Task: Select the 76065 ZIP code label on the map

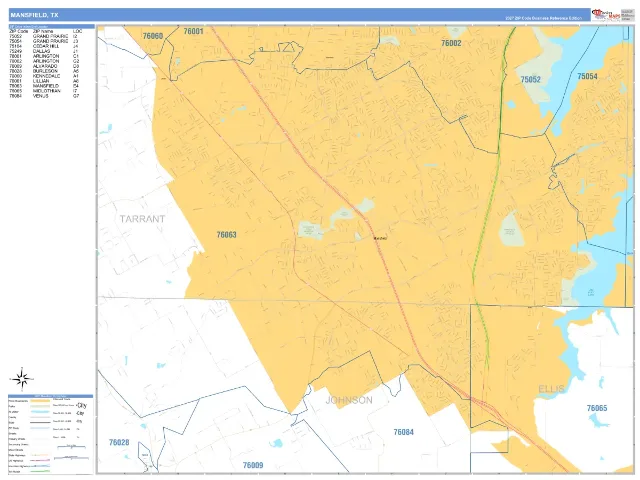Action: click(x=597, y=408)
